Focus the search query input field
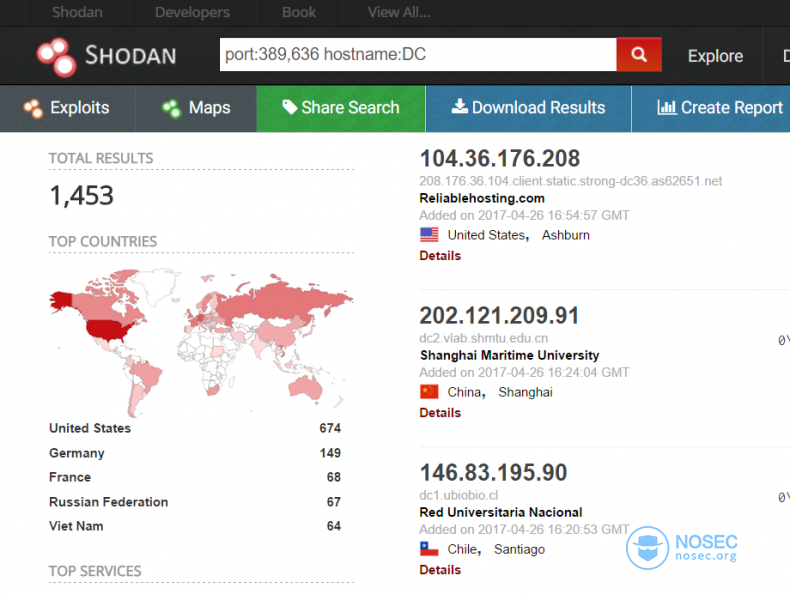790x594 pixels. pos(418,54)
